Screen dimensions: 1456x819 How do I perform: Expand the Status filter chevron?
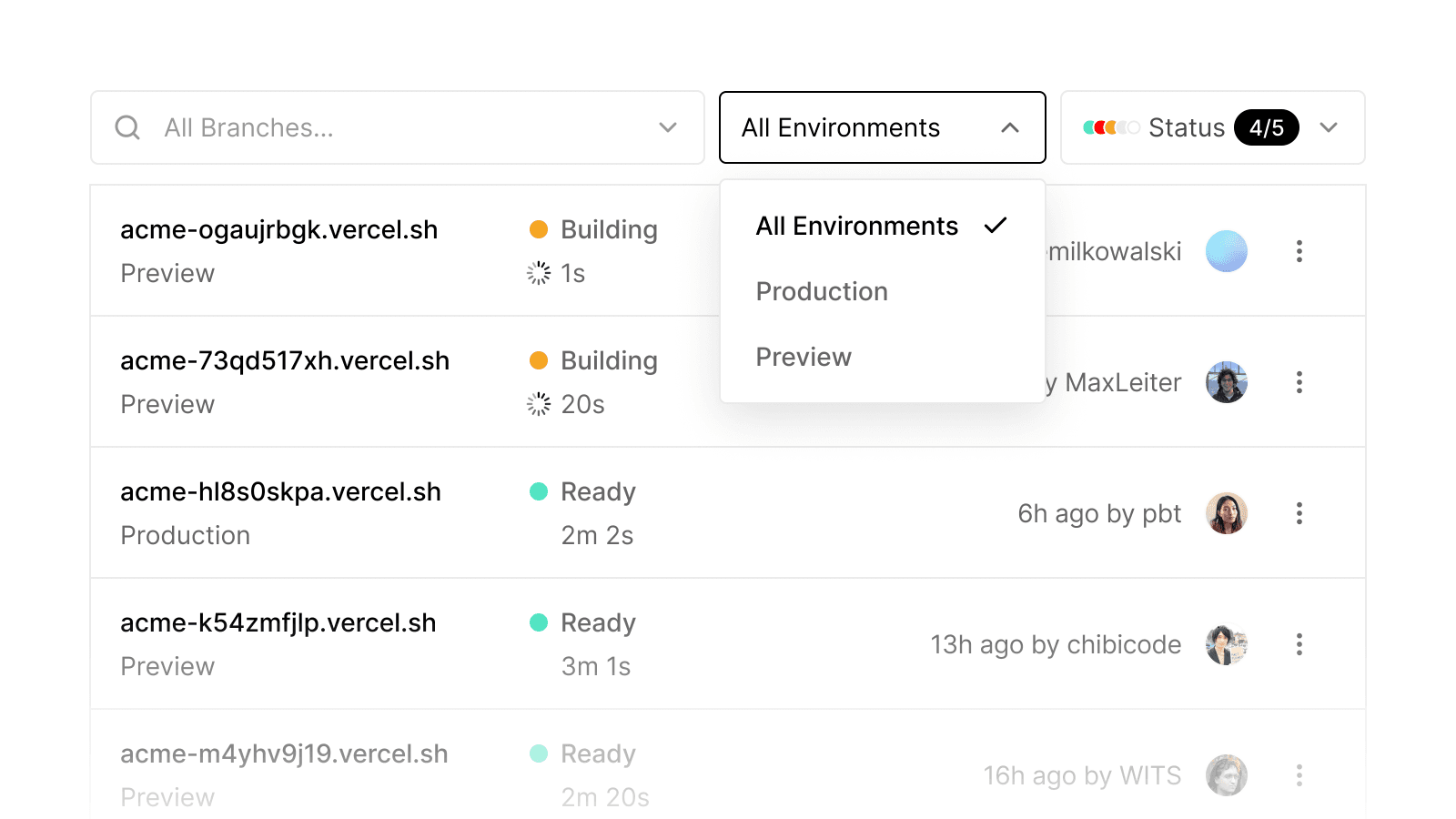tap(1329, 127)
